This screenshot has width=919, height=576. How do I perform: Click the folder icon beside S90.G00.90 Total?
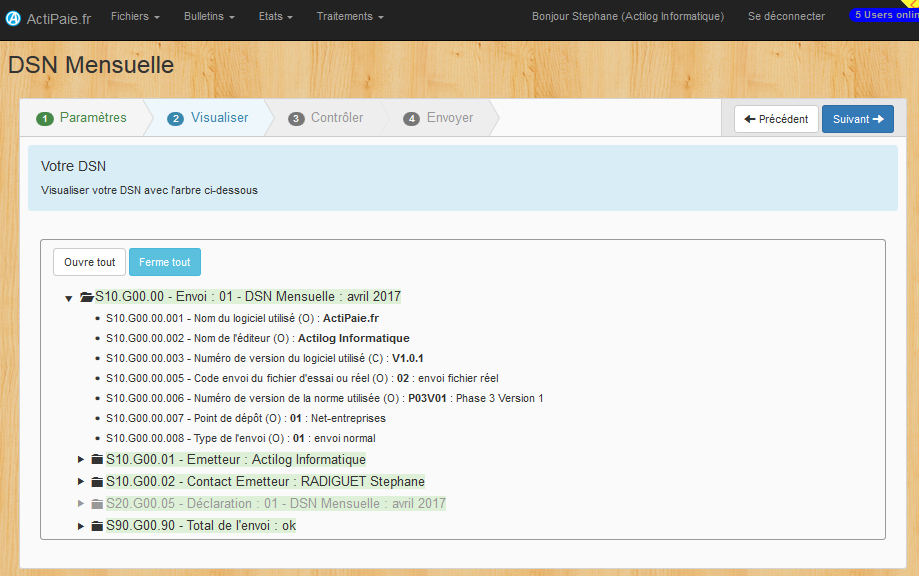[97, 526]
